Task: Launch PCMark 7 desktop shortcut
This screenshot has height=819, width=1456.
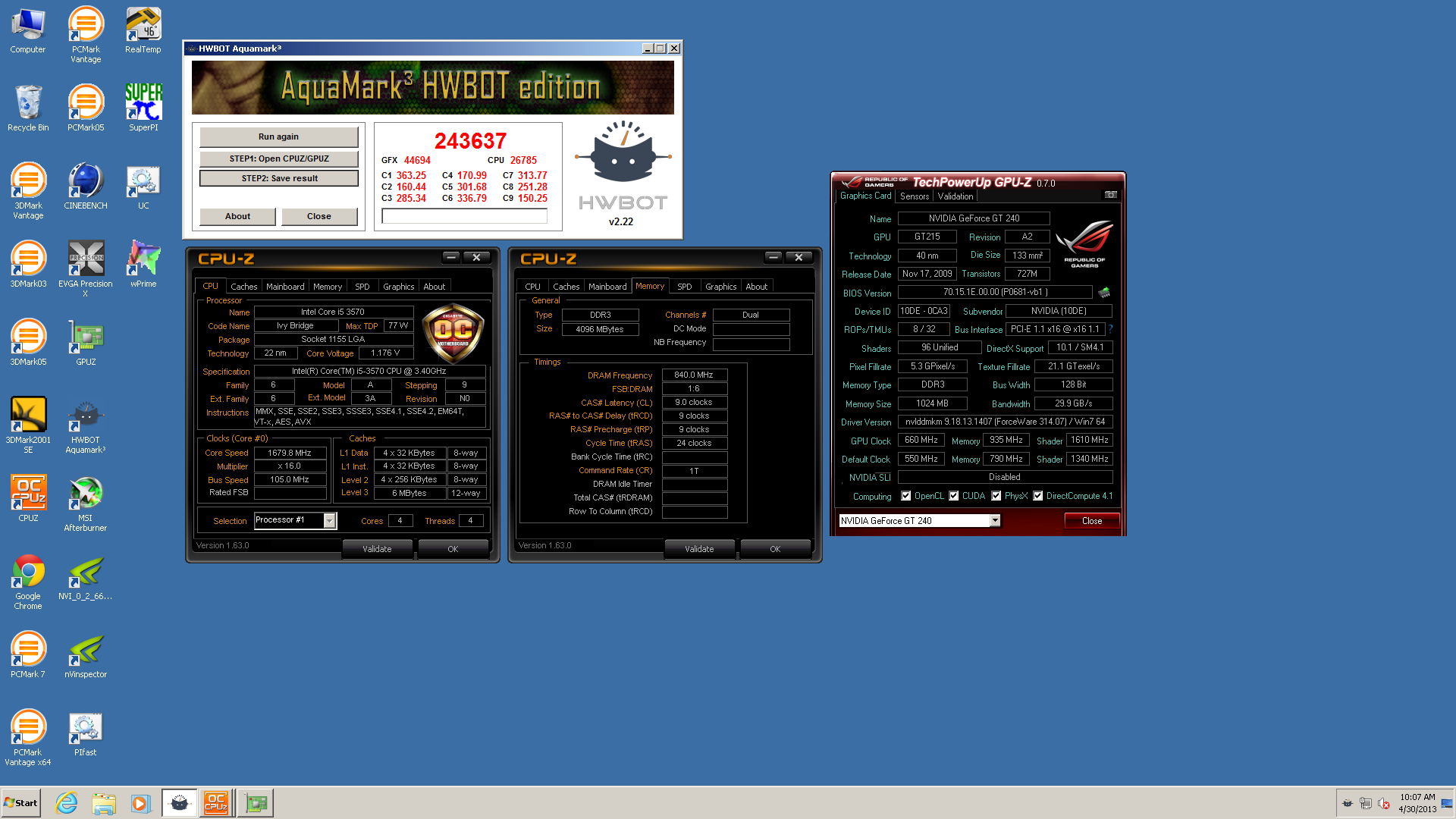Action: (28, 655)
